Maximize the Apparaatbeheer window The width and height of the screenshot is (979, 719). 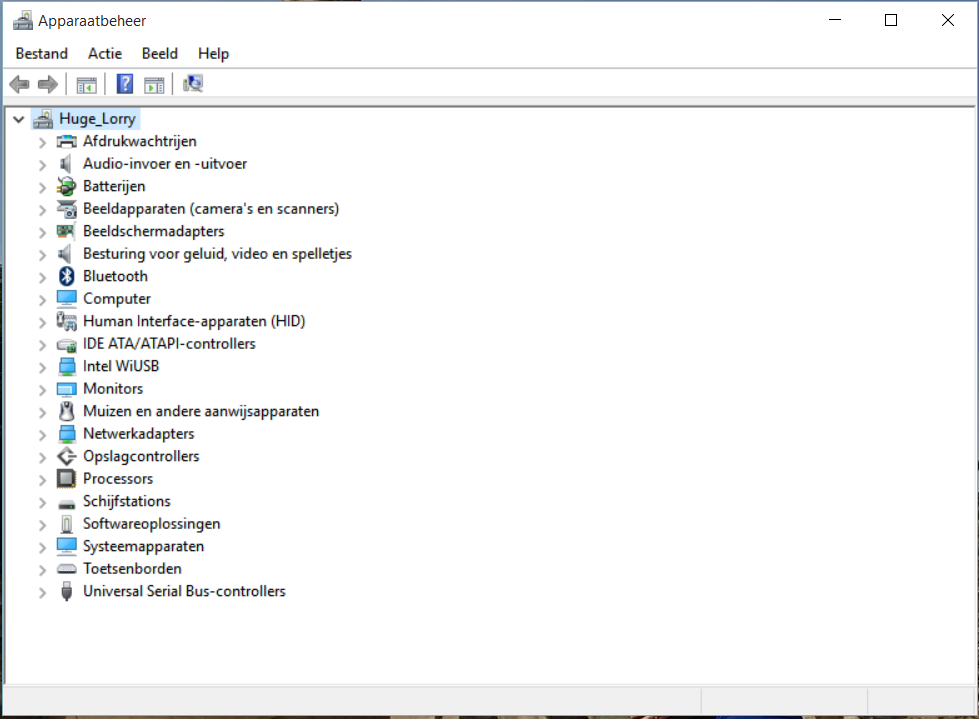point(891,20)
